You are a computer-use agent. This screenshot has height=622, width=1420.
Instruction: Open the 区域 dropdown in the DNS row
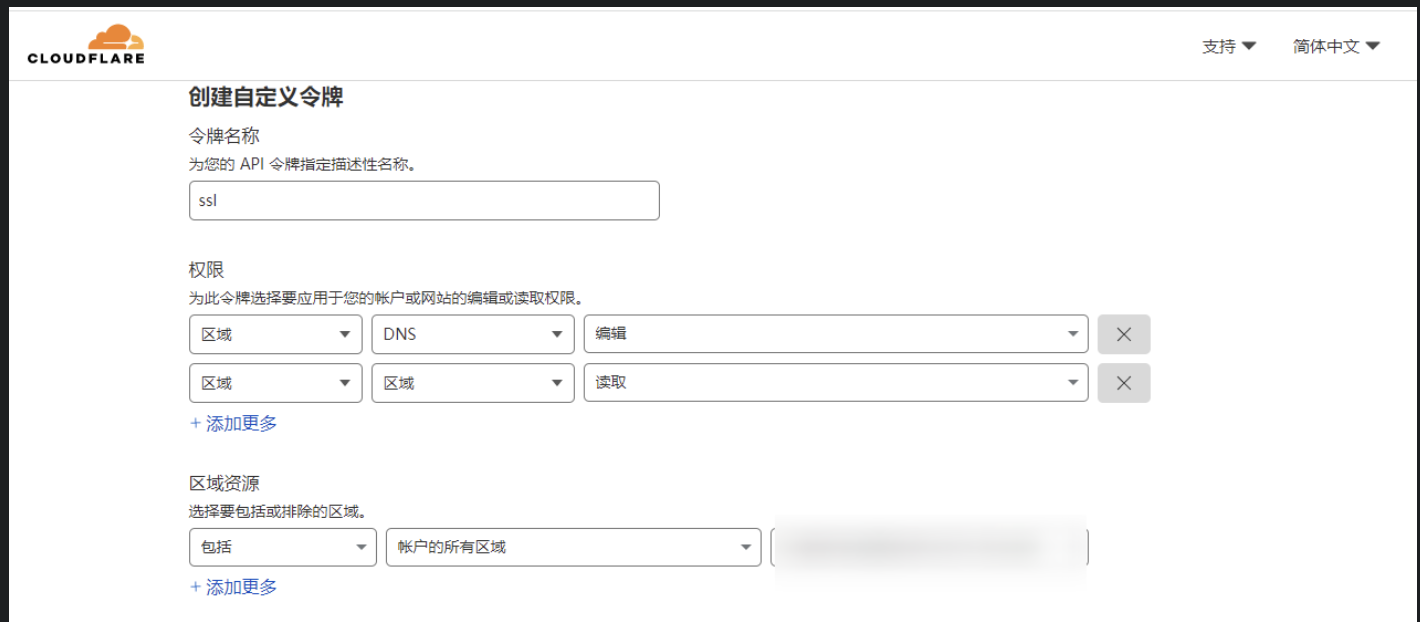(275, 334)
